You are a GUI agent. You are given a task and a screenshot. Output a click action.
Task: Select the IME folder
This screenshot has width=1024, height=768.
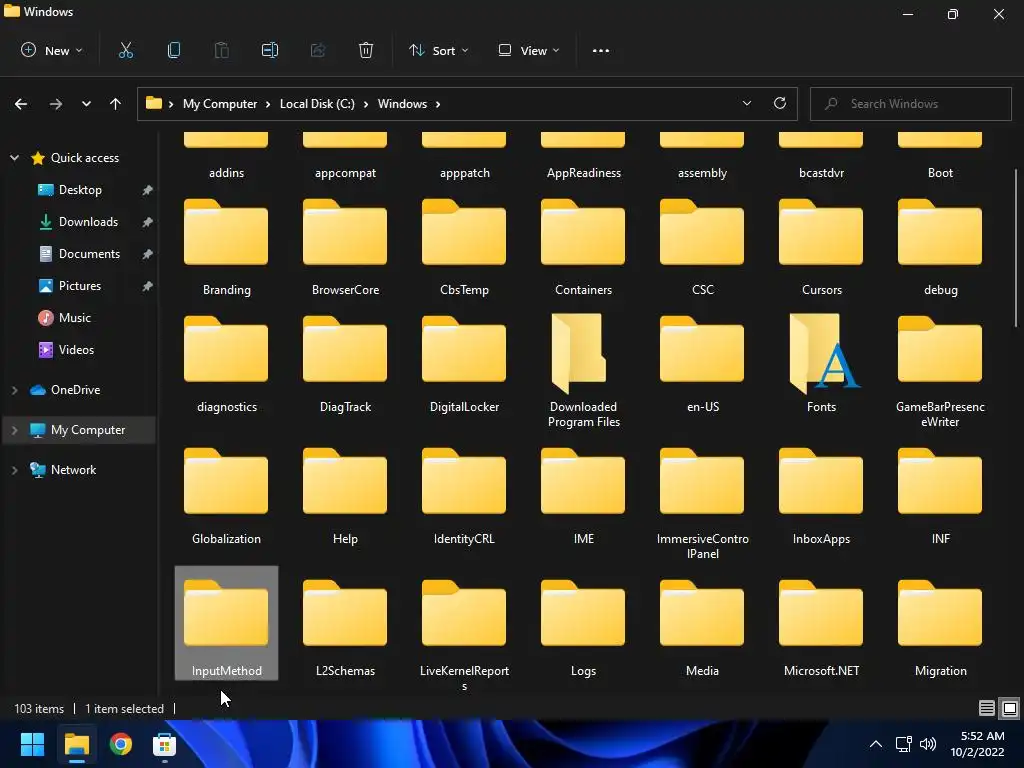583,496
